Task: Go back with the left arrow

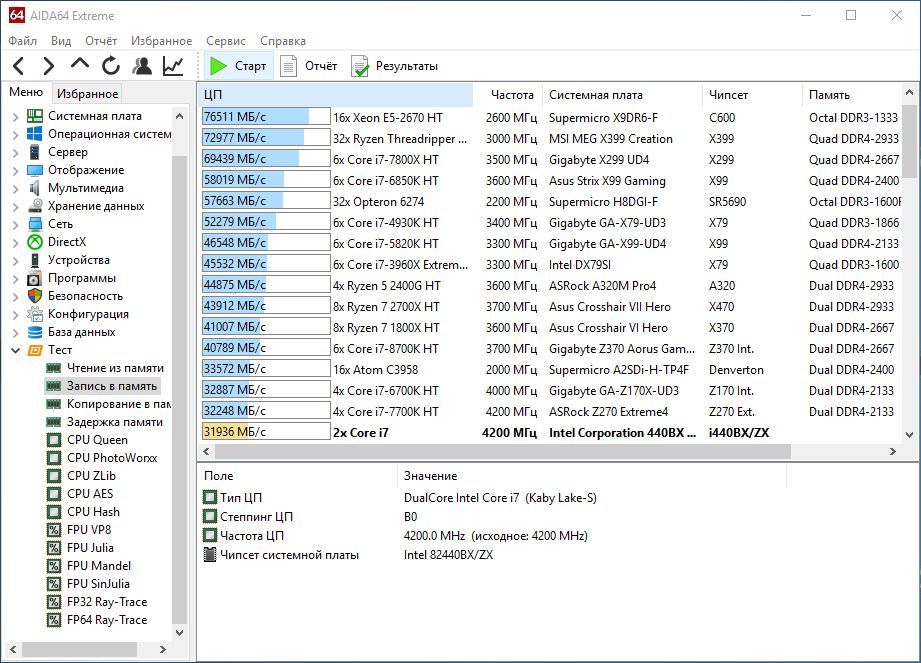Action: (19, 66)
